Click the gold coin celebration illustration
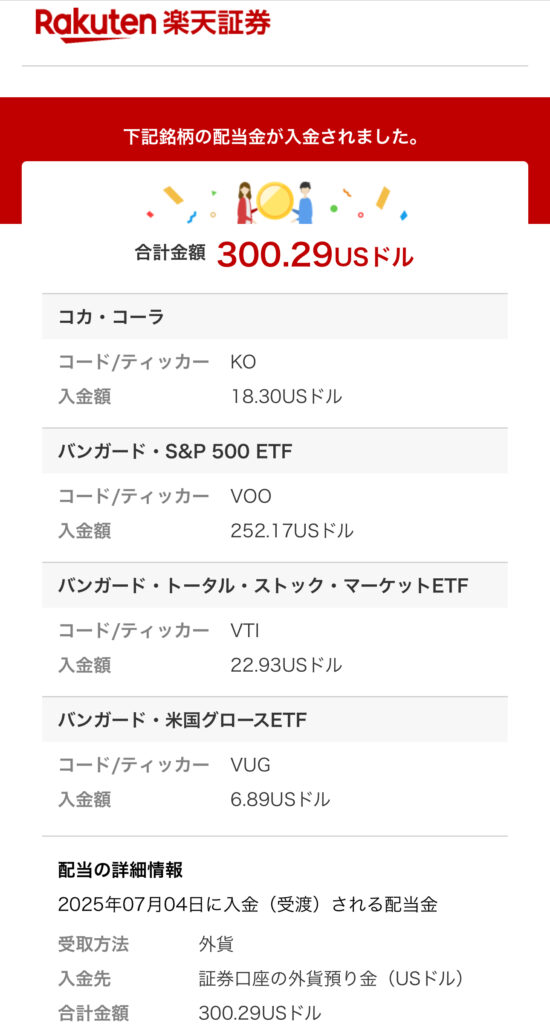 [274, 202]
